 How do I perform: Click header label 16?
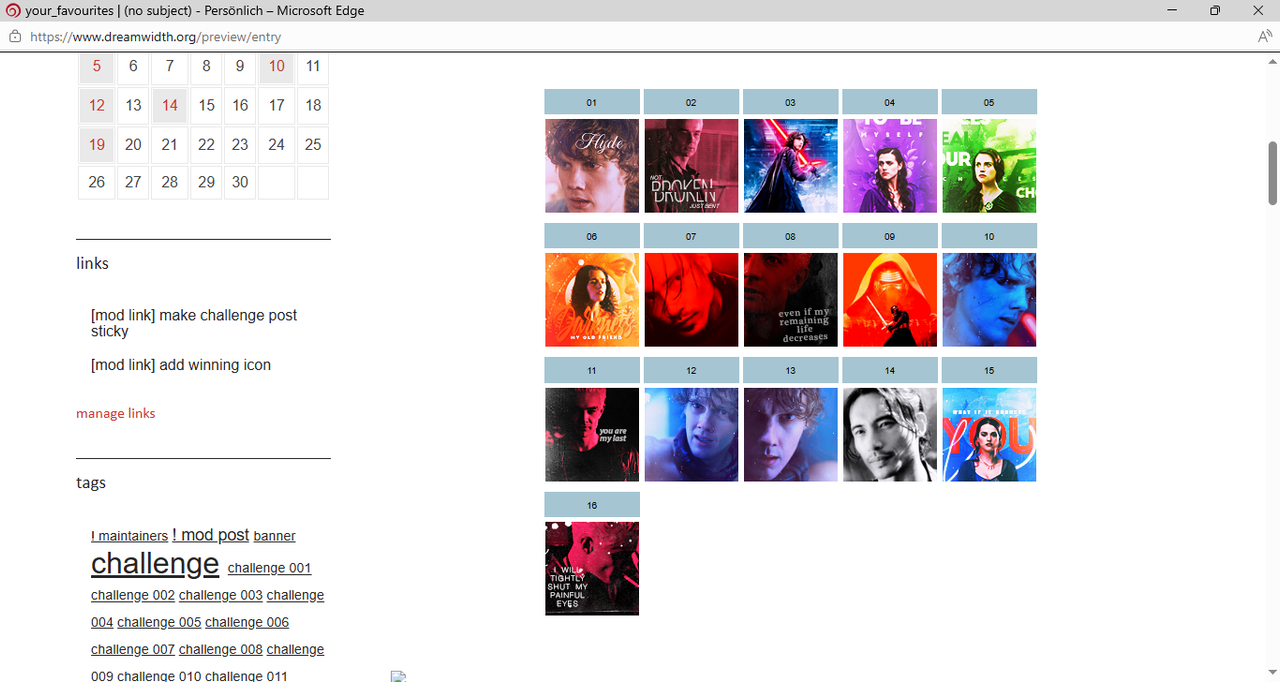(592, 505)
